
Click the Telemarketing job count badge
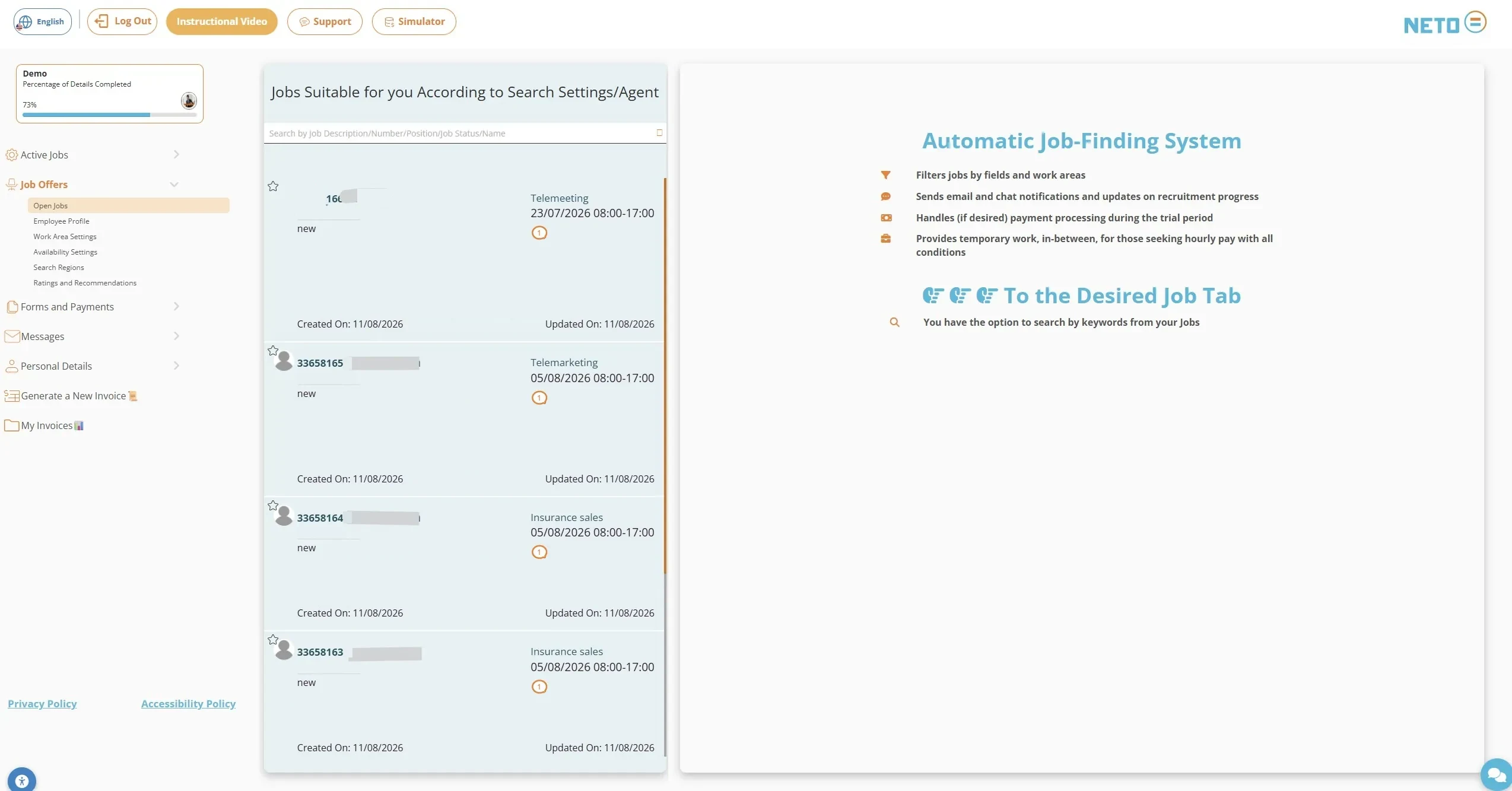[539, 398]
